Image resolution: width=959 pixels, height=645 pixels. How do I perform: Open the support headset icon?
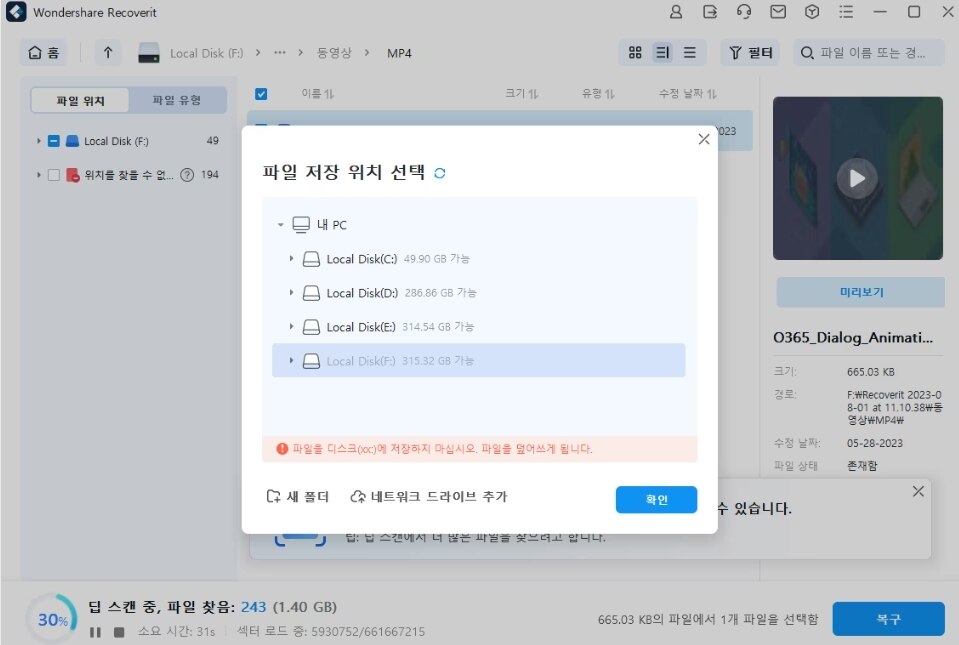click(x=744, y=12)
